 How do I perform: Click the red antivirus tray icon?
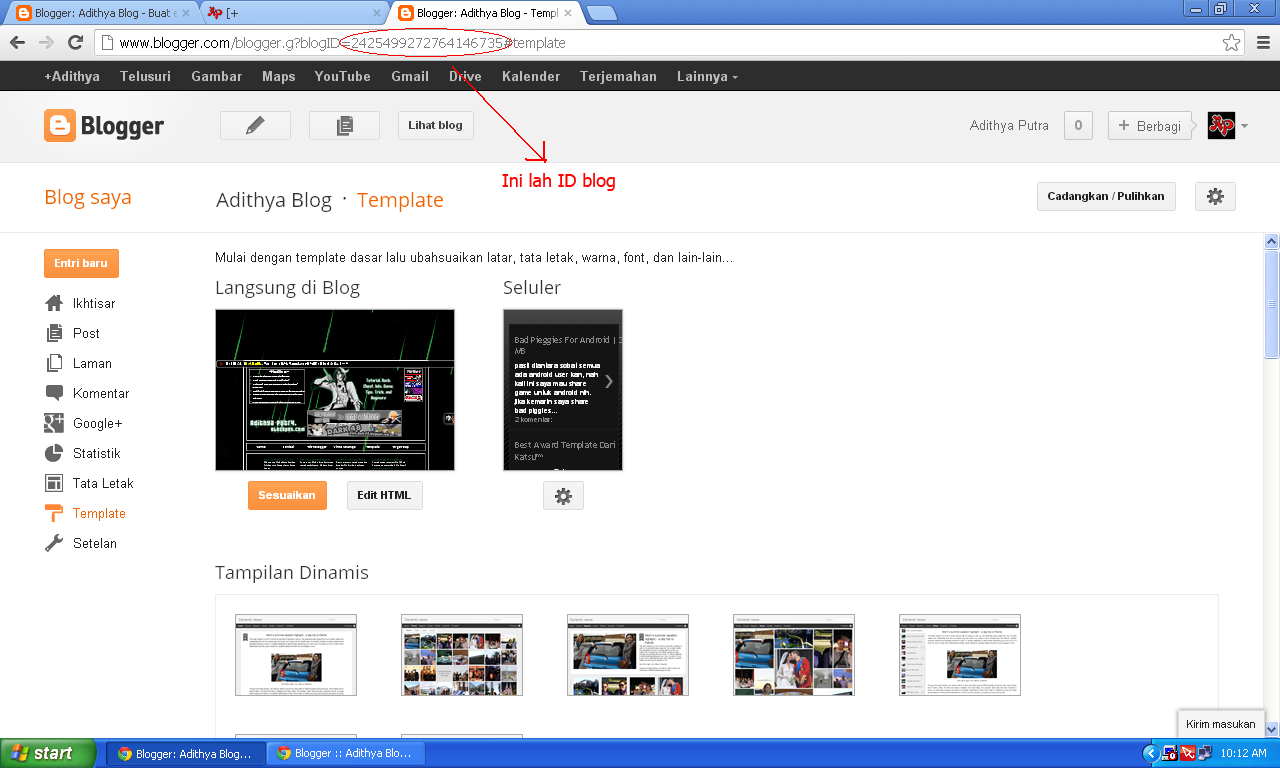click(x=1187, y=753)
